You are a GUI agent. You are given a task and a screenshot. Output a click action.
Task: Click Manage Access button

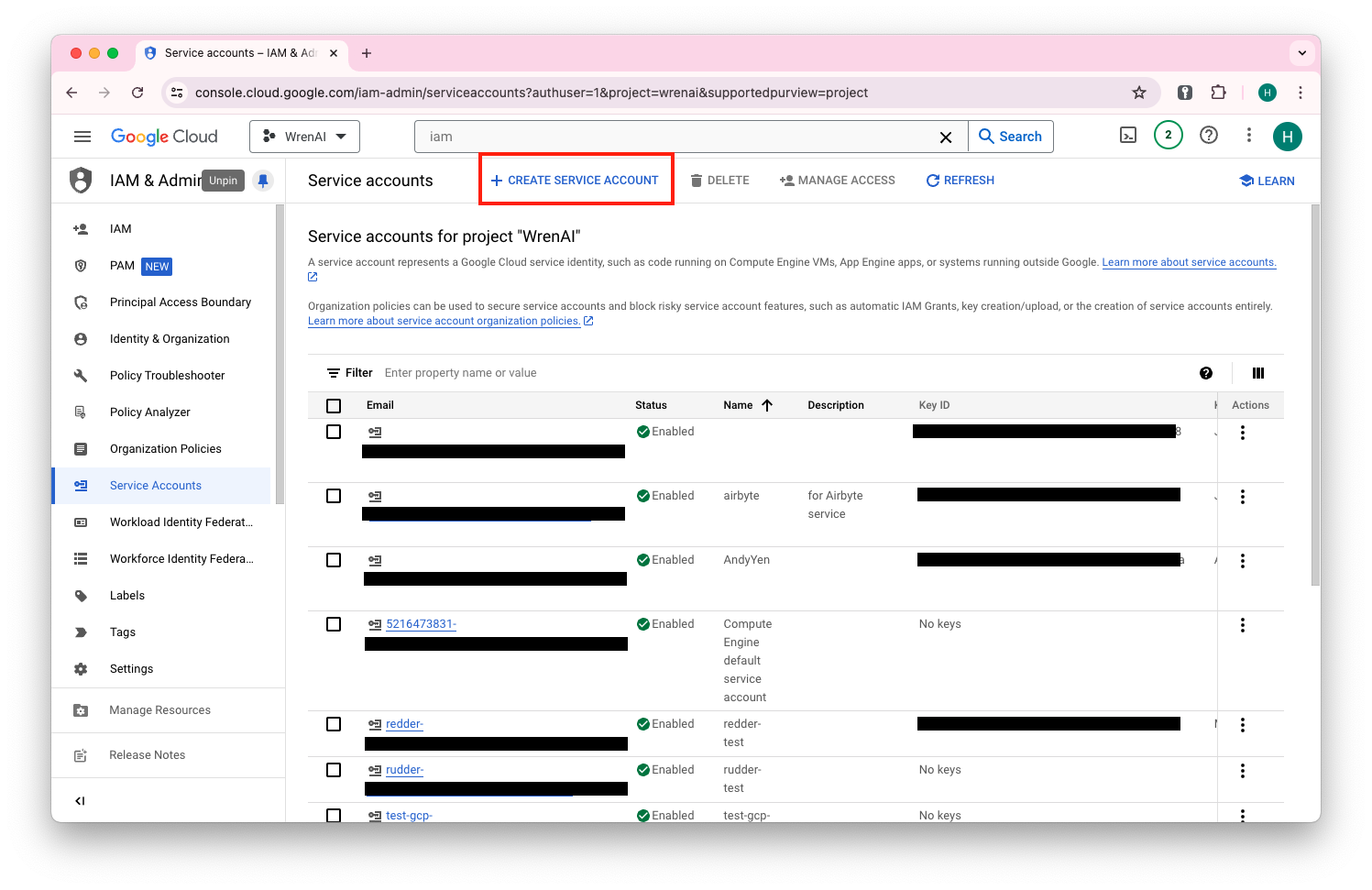[837, 181]
